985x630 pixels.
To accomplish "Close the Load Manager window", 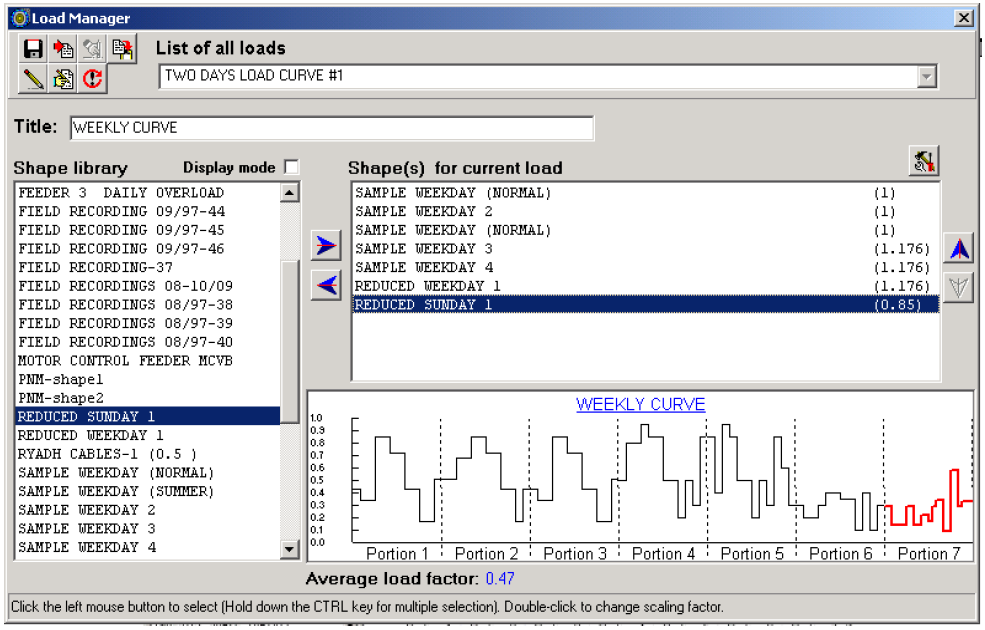I will 963,18.
